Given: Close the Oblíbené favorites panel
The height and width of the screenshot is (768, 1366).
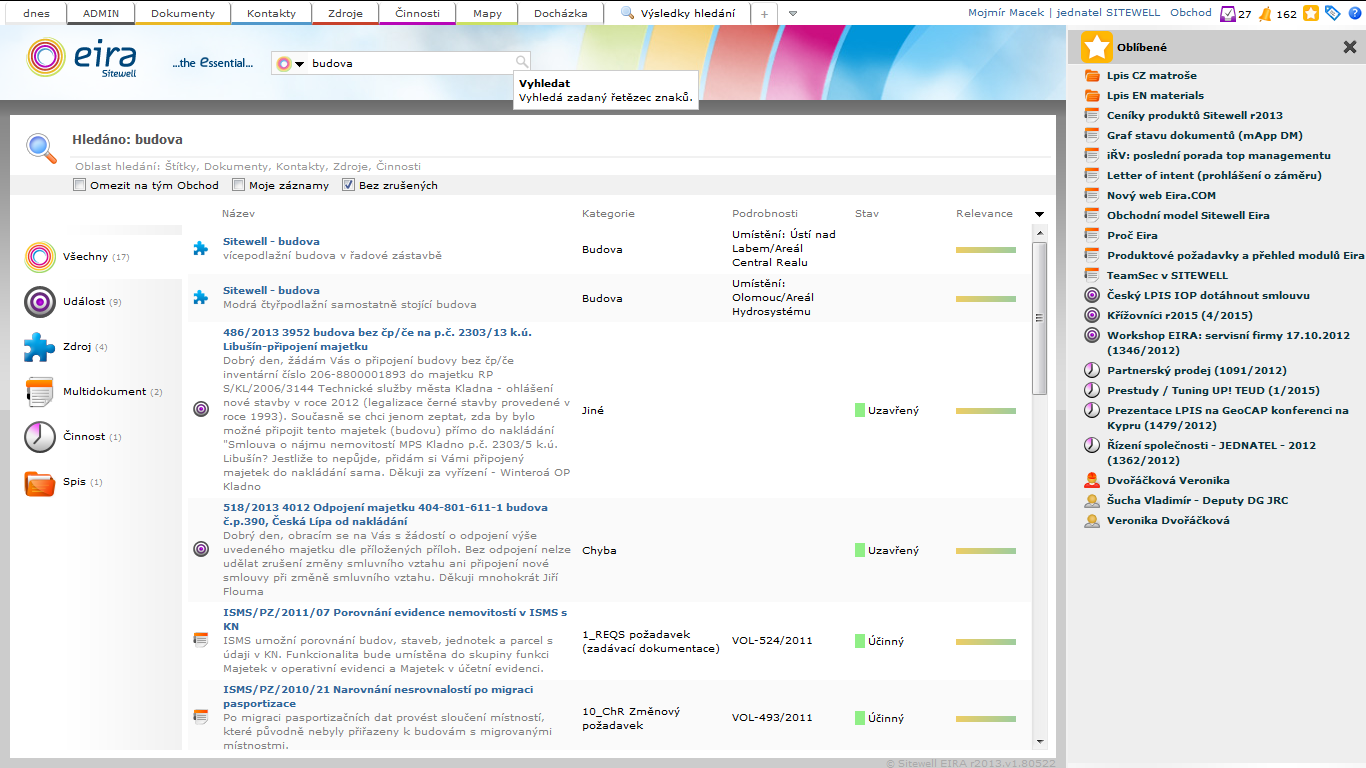Looking at the screenshot, I should (1349, 47).
